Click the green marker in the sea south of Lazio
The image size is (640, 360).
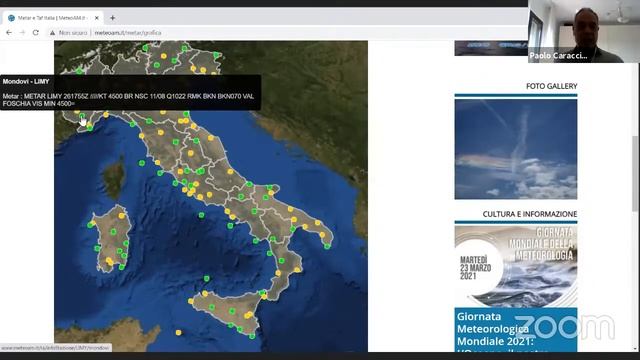coord(202,215)
